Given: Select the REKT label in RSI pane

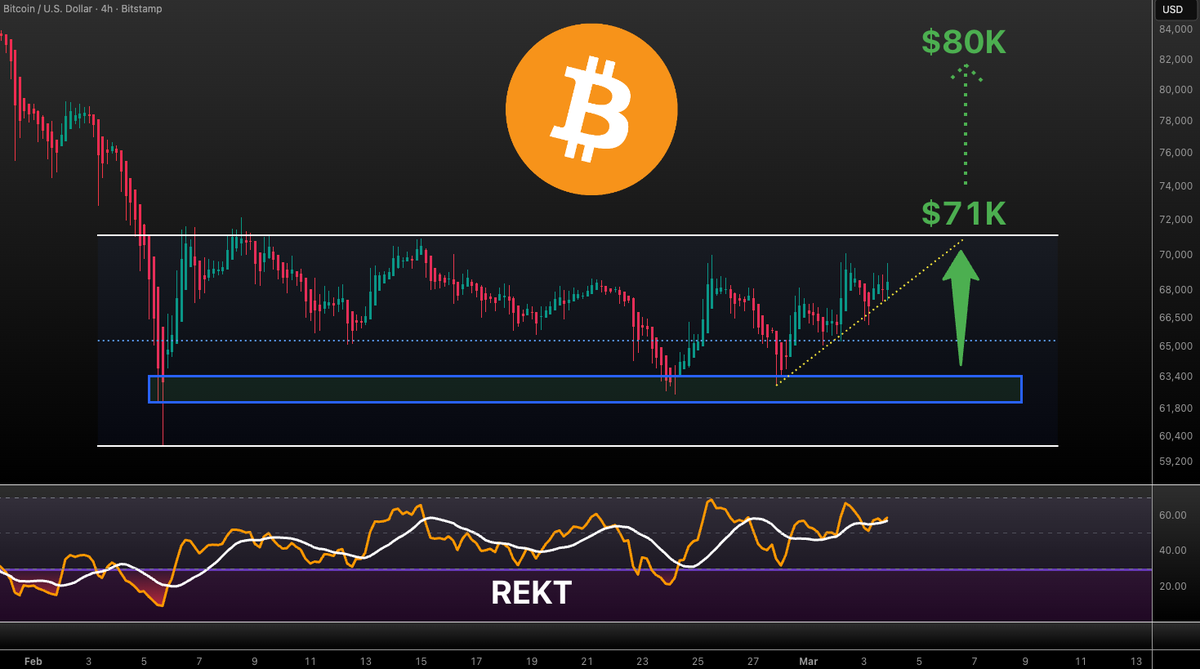Looking at the screenshot, I should pos(531,594).
